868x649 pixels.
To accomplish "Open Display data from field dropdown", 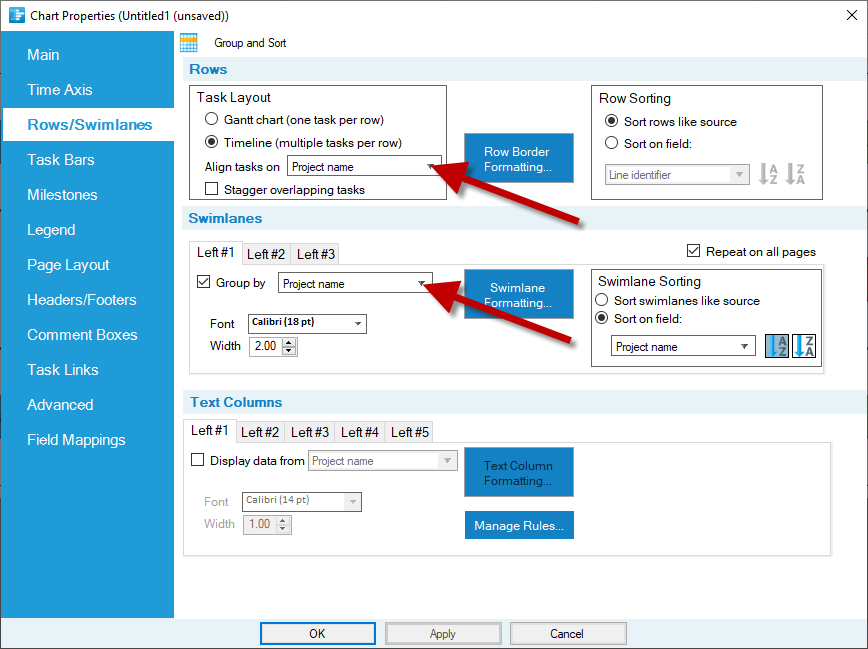I will [x=383, y=460].
